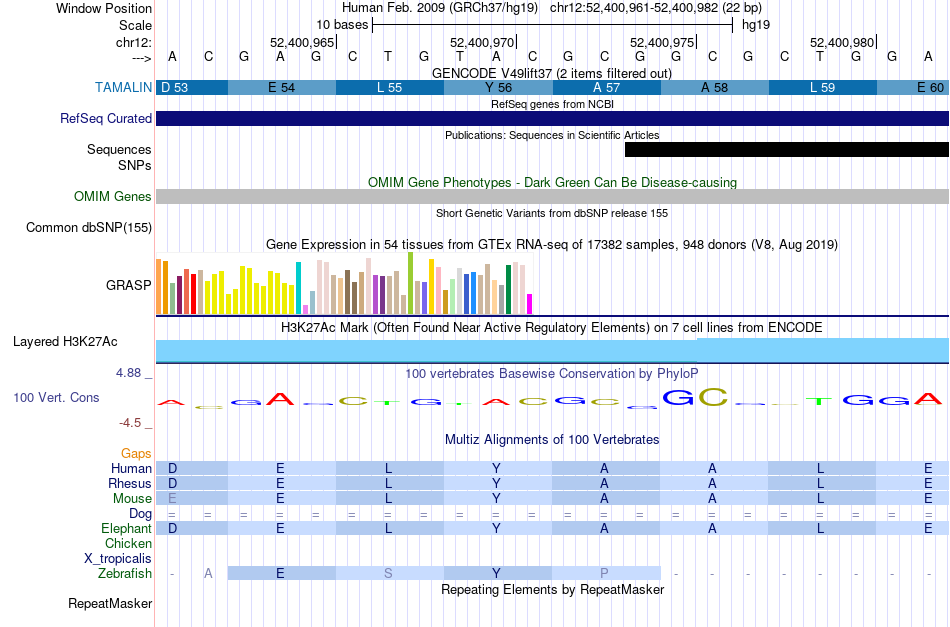This screenshot has width=950, height=627.
Task: Click the L 59 codon block in TAMALIN
Action: (x=823, y=87)
